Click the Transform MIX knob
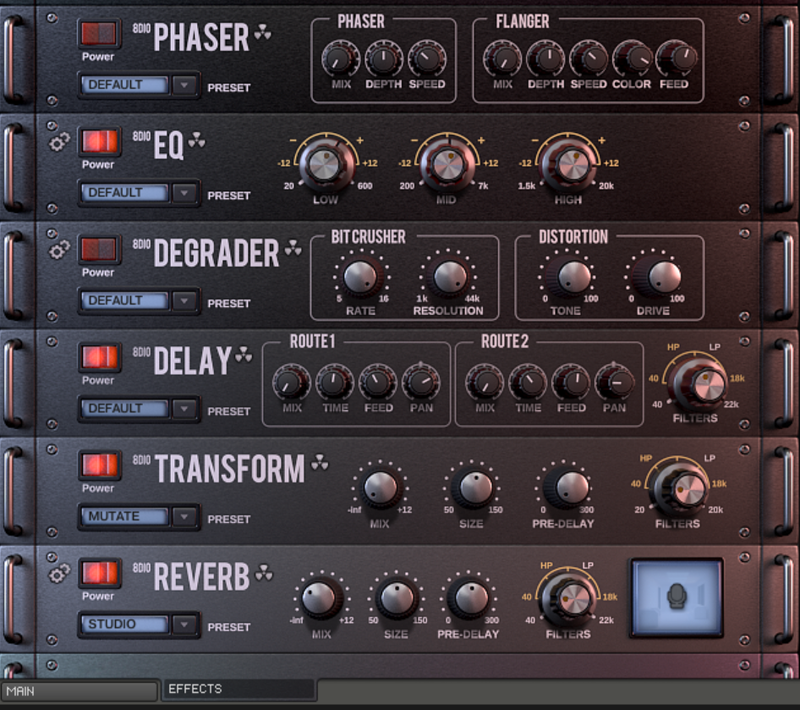Image resolution: width=800 pixels, height=710 pixels. (380, 487)
